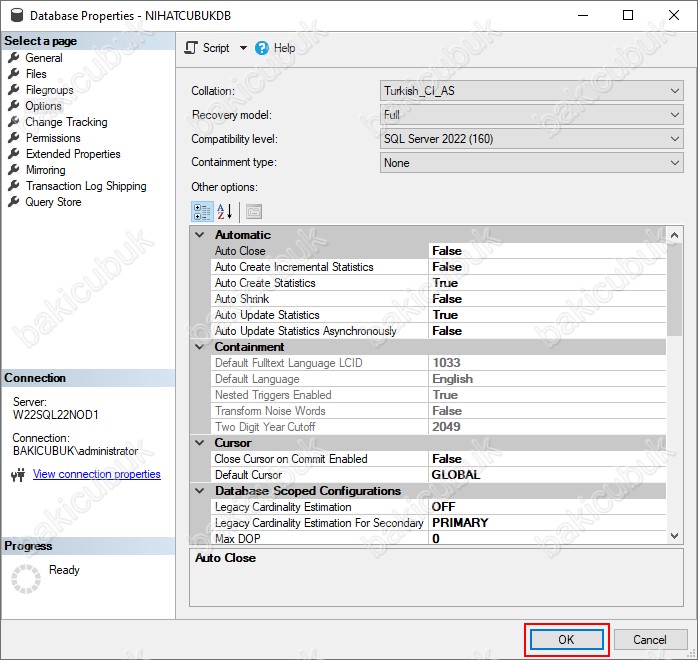The width and height of the screenshot is (698, 660).
Task: Click the Property Pages icon
Action: click(254, 212)
